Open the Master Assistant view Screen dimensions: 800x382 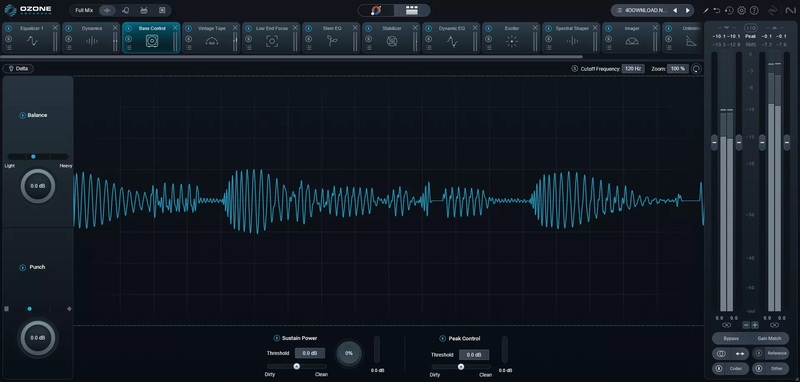(376, 10)
